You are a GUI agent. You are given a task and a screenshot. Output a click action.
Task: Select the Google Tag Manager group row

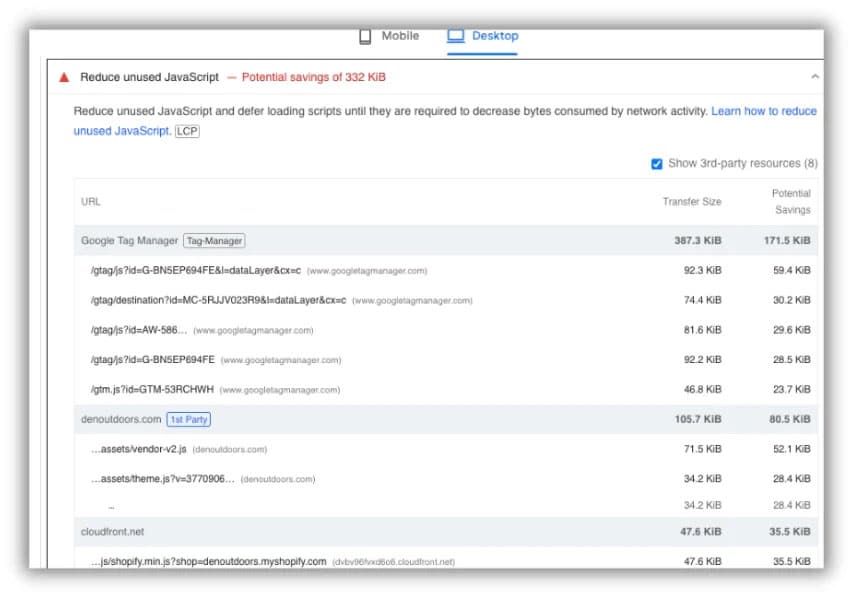446,241
